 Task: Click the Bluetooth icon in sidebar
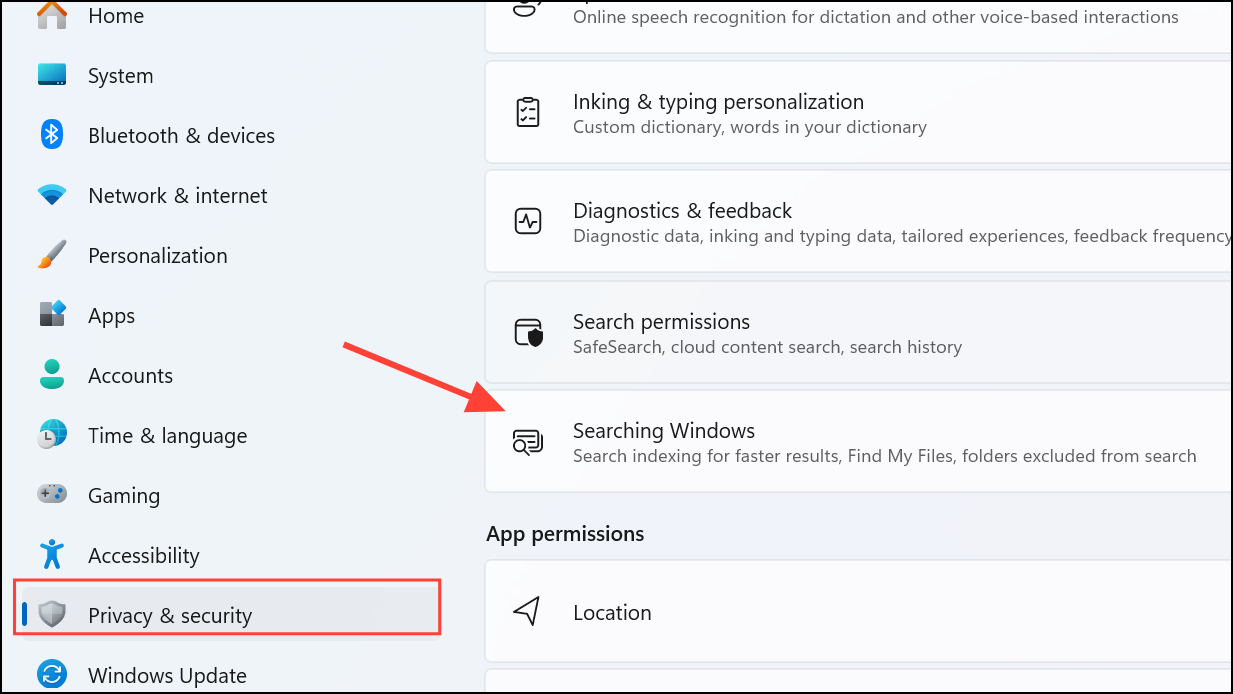(52, 135)
